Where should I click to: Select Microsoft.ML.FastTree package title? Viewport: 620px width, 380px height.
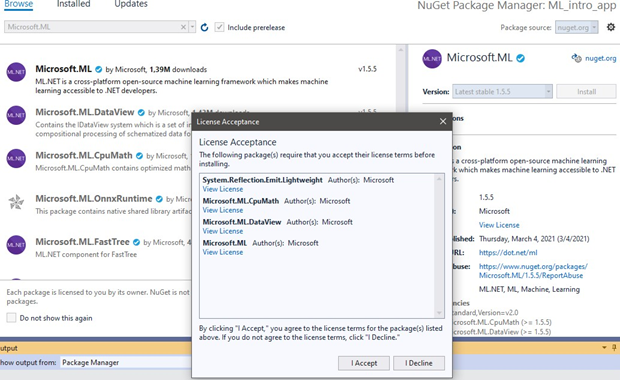point(82,241)
